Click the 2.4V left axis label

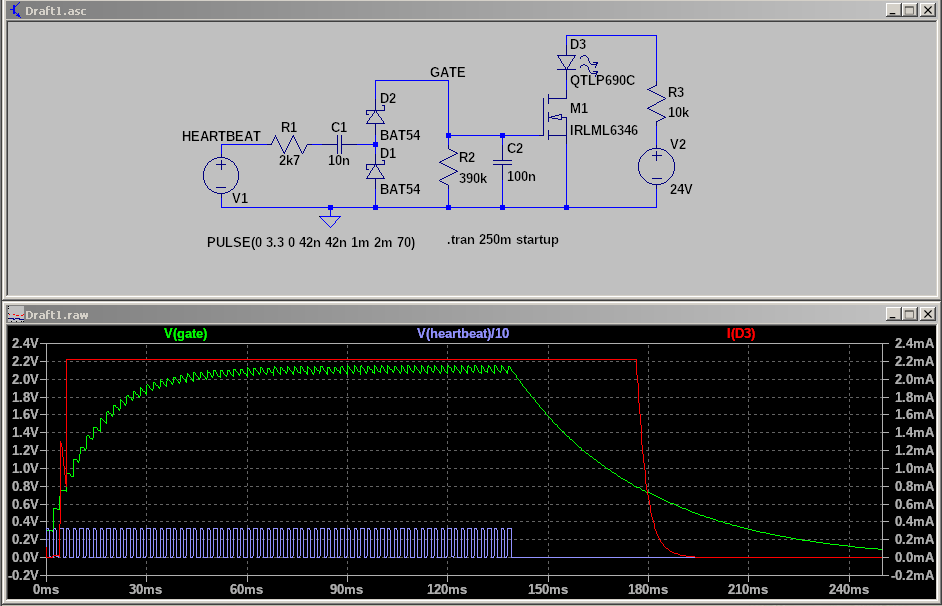pyautogui.click(x=25, y=343)
